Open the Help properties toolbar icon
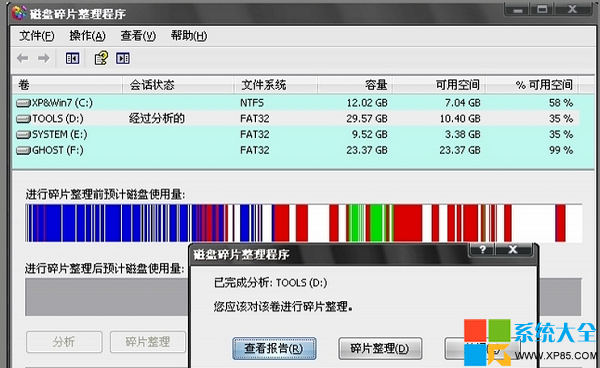Screen dimensions: 600x368 (x=101, y=58)
